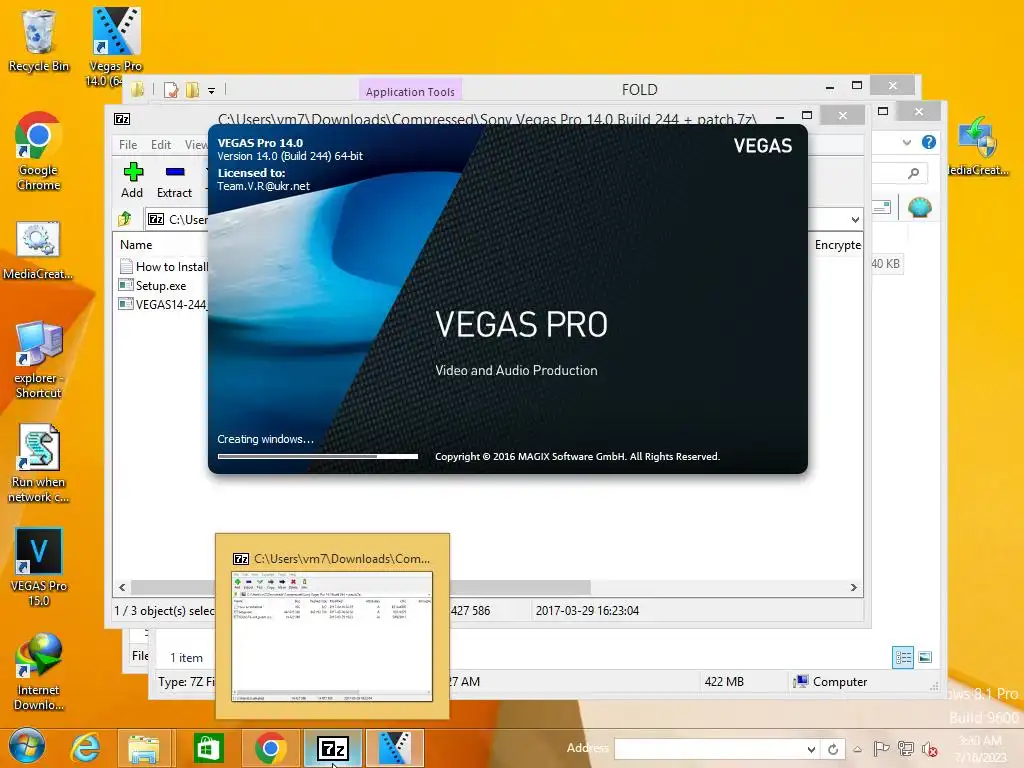This screenshot has width=1024, height=768.
Task: Open the network tray icon
Action: coord(906,749)
